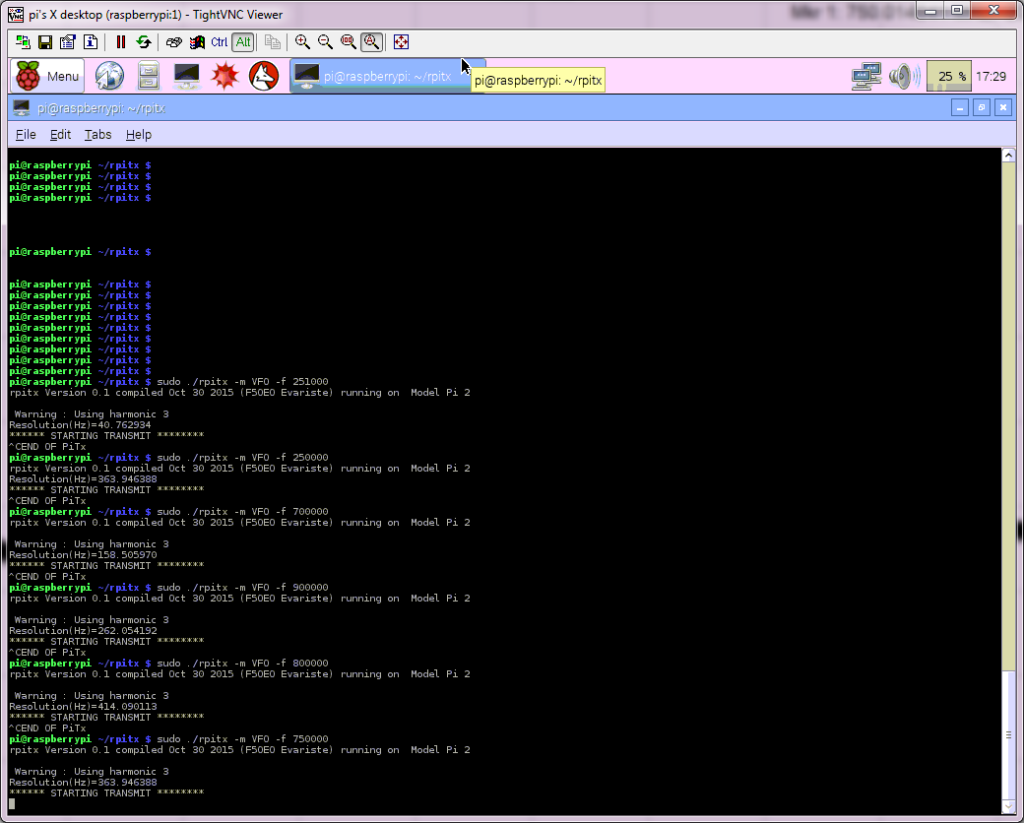
Task: Click the 25 % CPU usage monitor
Action: (x=949, y=76)
